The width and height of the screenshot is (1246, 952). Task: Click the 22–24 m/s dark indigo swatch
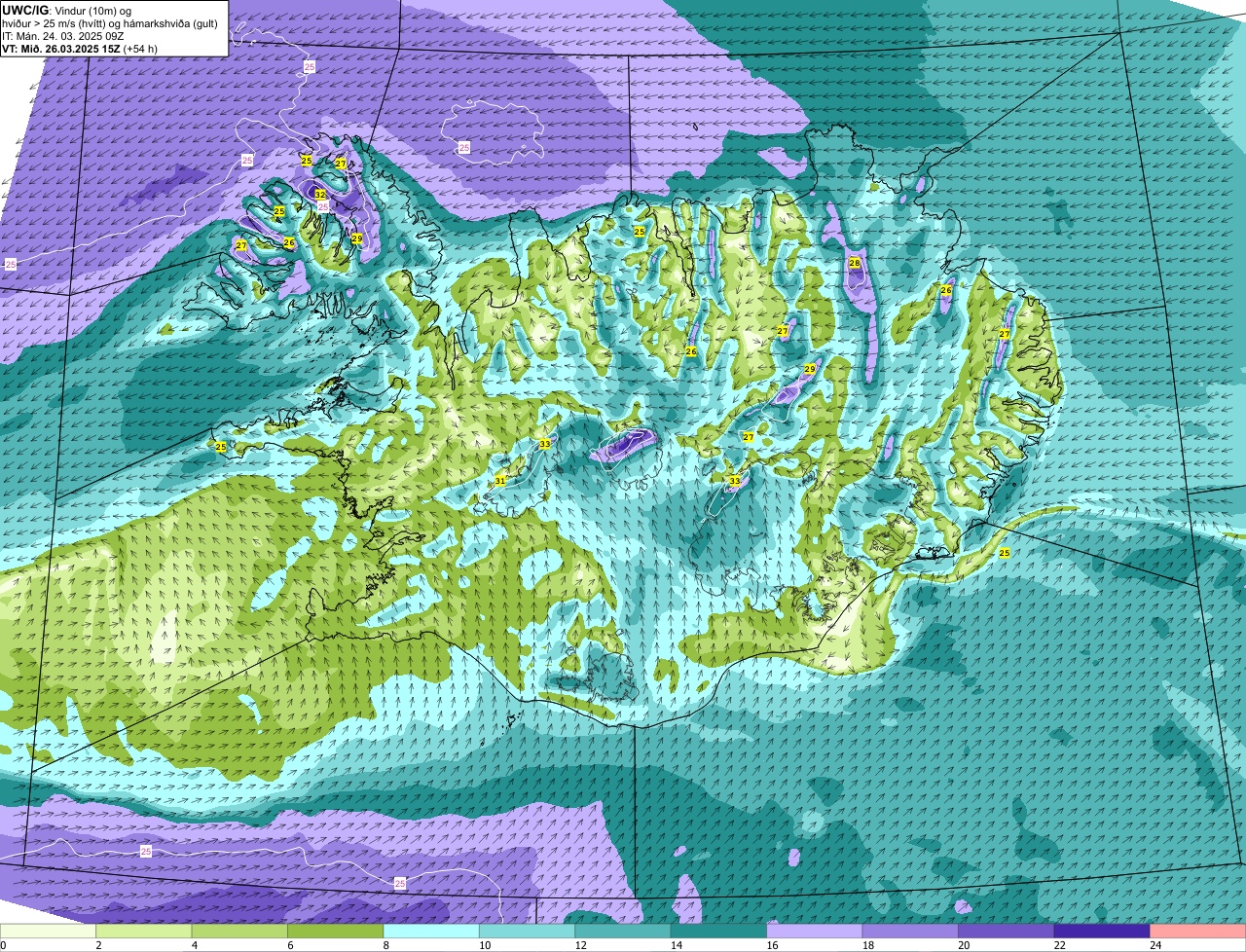click(1102, 932)
